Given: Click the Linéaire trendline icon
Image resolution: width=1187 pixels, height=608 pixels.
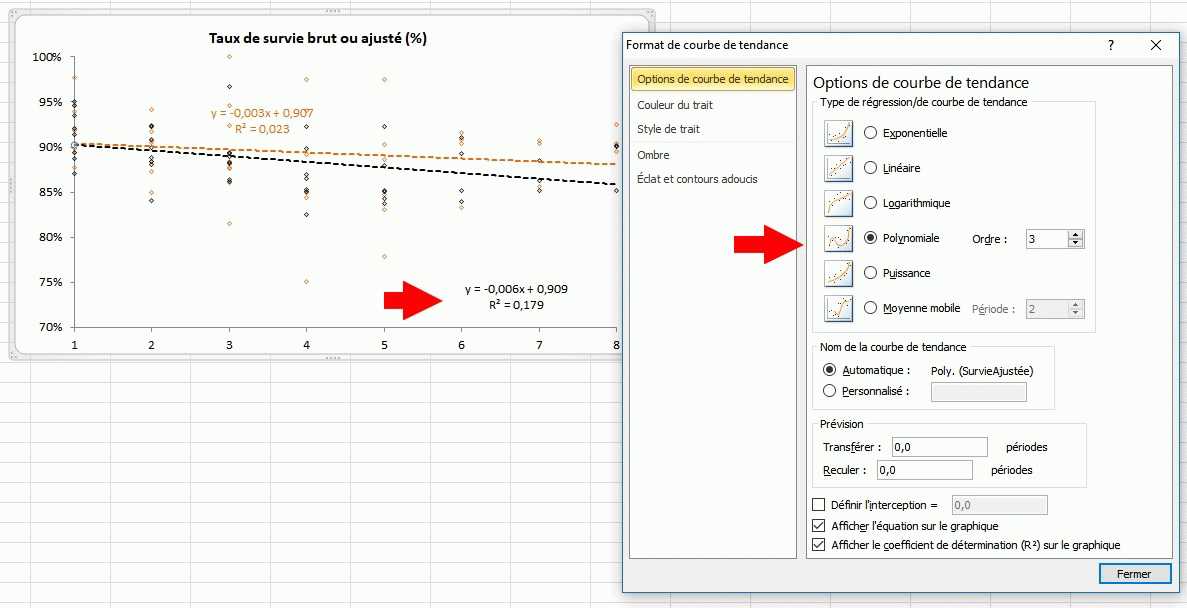Looking at the screenshot, I should [x=838, y=168].
